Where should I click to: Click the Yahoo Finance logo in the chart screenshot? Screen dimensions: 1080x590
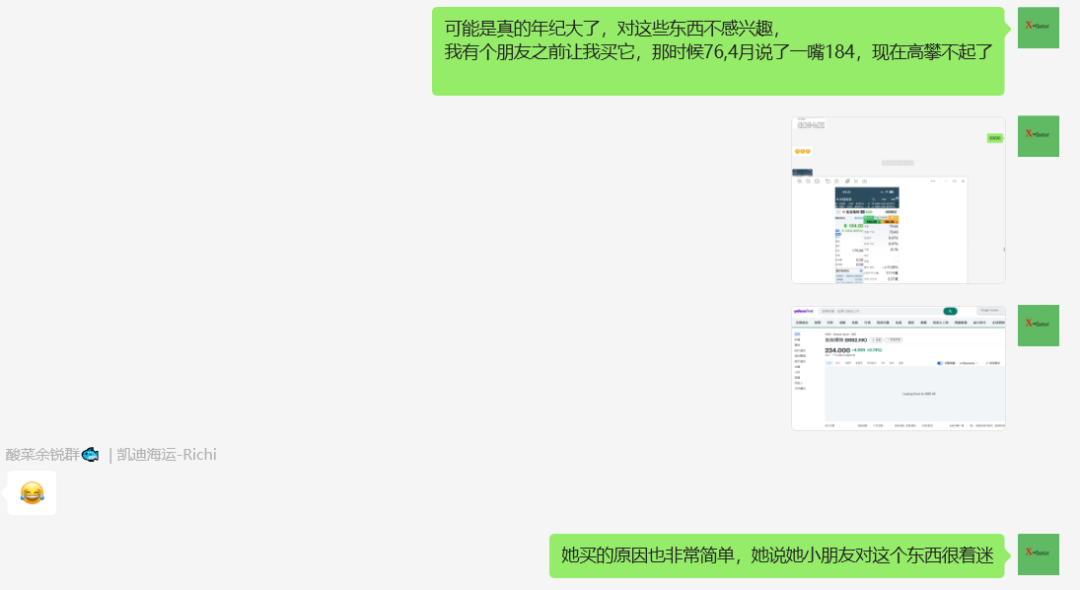tap(802, 310)
